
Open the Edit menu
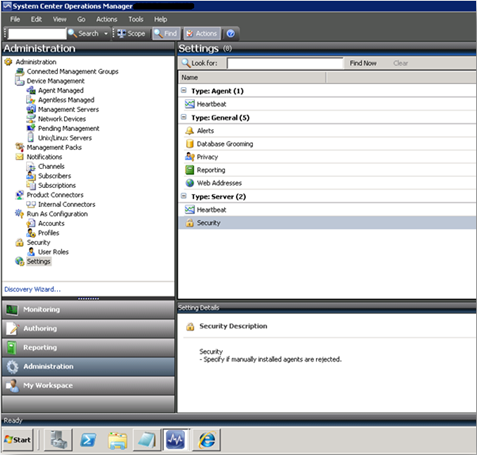click(36, 19)
